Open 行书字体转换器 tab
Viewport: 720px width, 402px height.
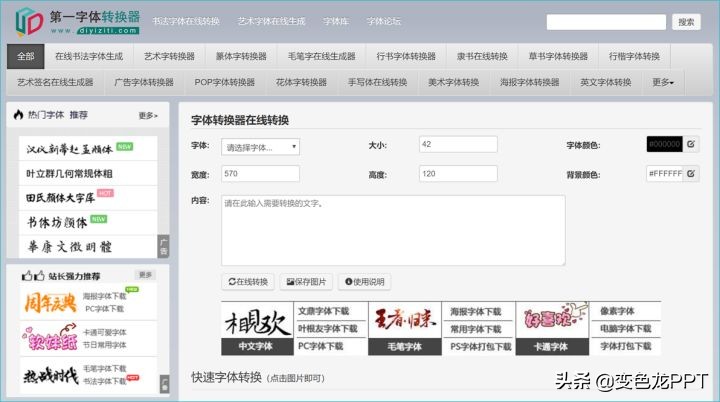406,57
